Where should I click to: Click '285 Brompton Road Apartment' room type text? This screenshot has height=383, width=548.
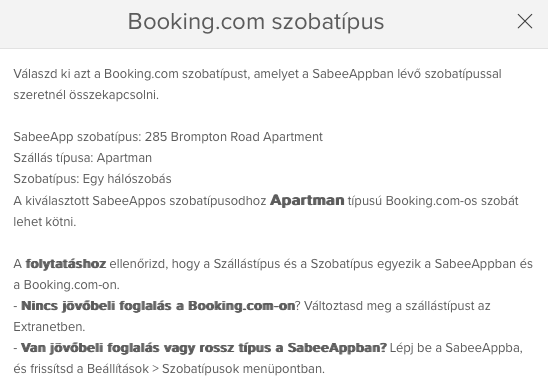coord(234,137)
